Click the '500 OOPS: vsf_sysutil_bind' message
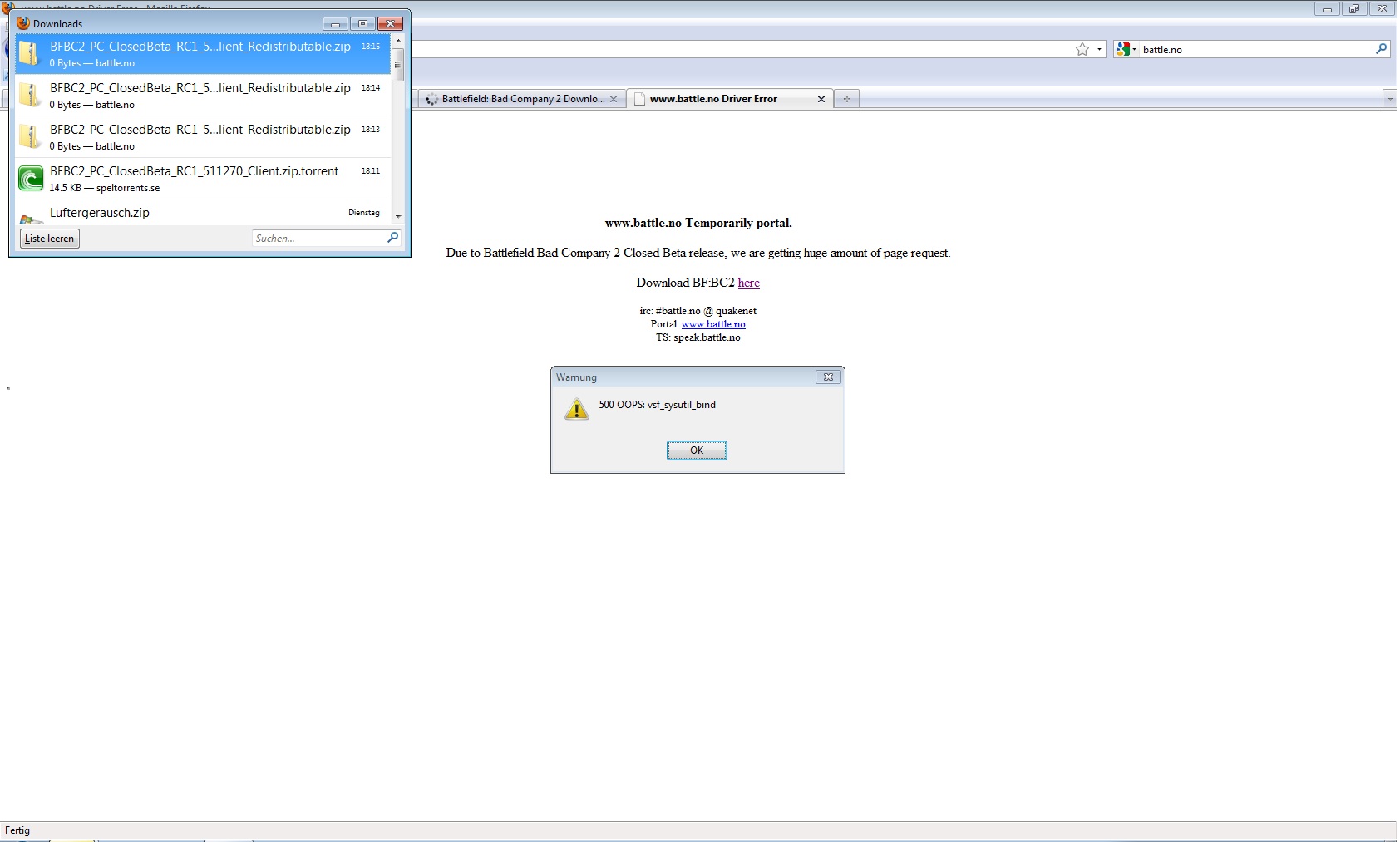Screen dimensions: 1400x842 click(x=658, y=405)
